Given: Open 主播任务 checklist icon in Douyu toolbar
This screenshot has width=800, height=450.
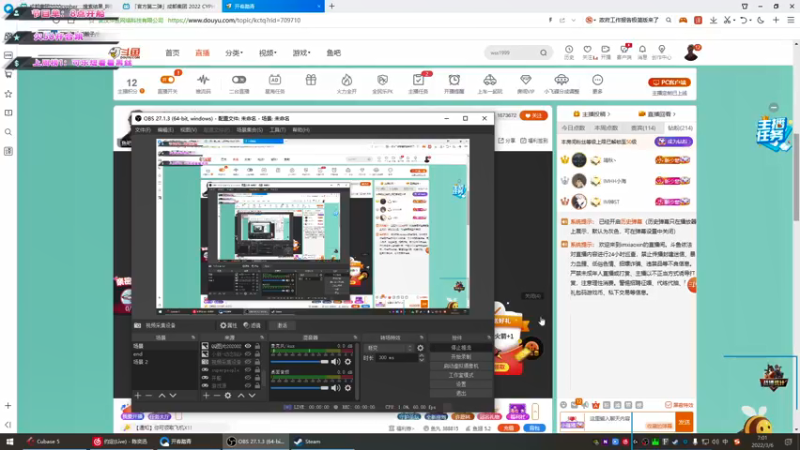Looking at the screenshot, I should point(418,84).
